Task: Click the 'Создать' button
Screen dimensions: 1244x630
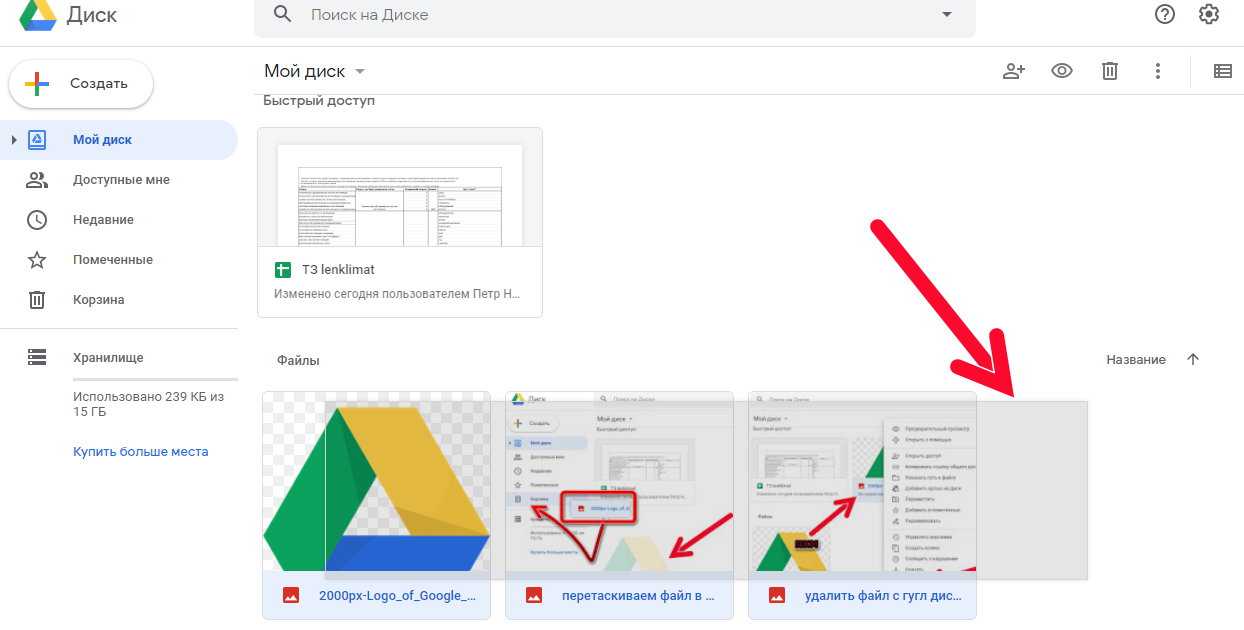Action: (81, 84)
